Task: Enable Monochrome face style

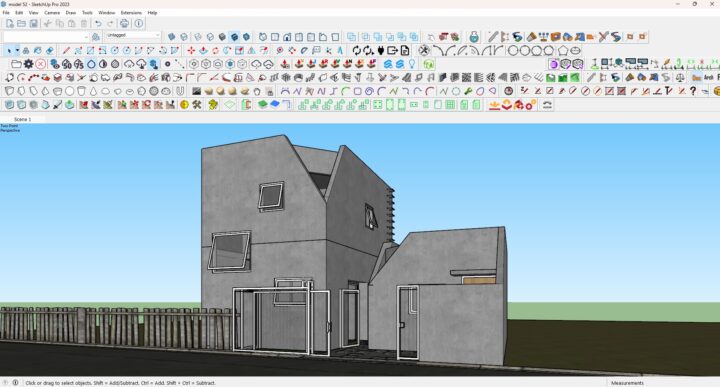Action: 246,37
